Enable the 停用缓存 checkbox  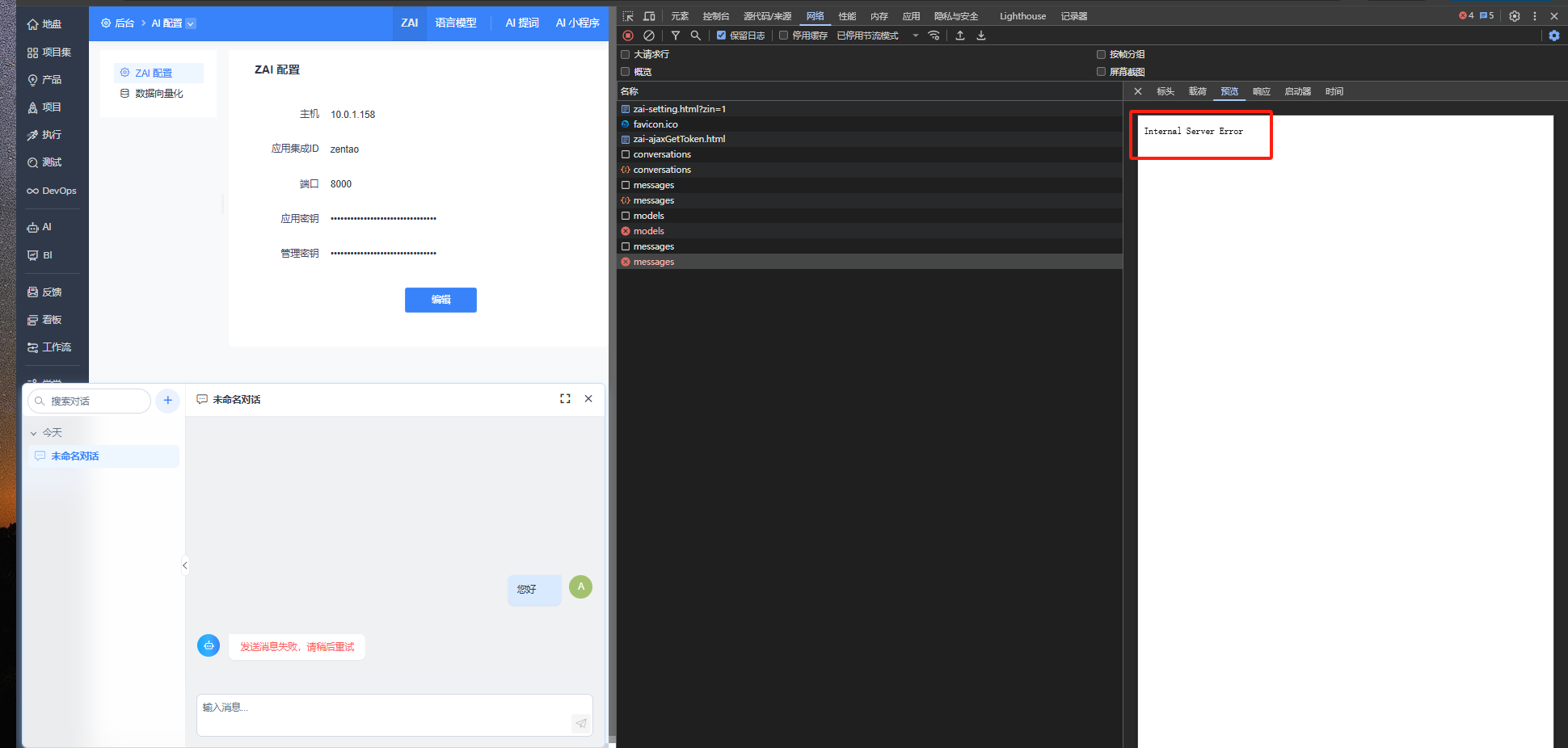783,36
